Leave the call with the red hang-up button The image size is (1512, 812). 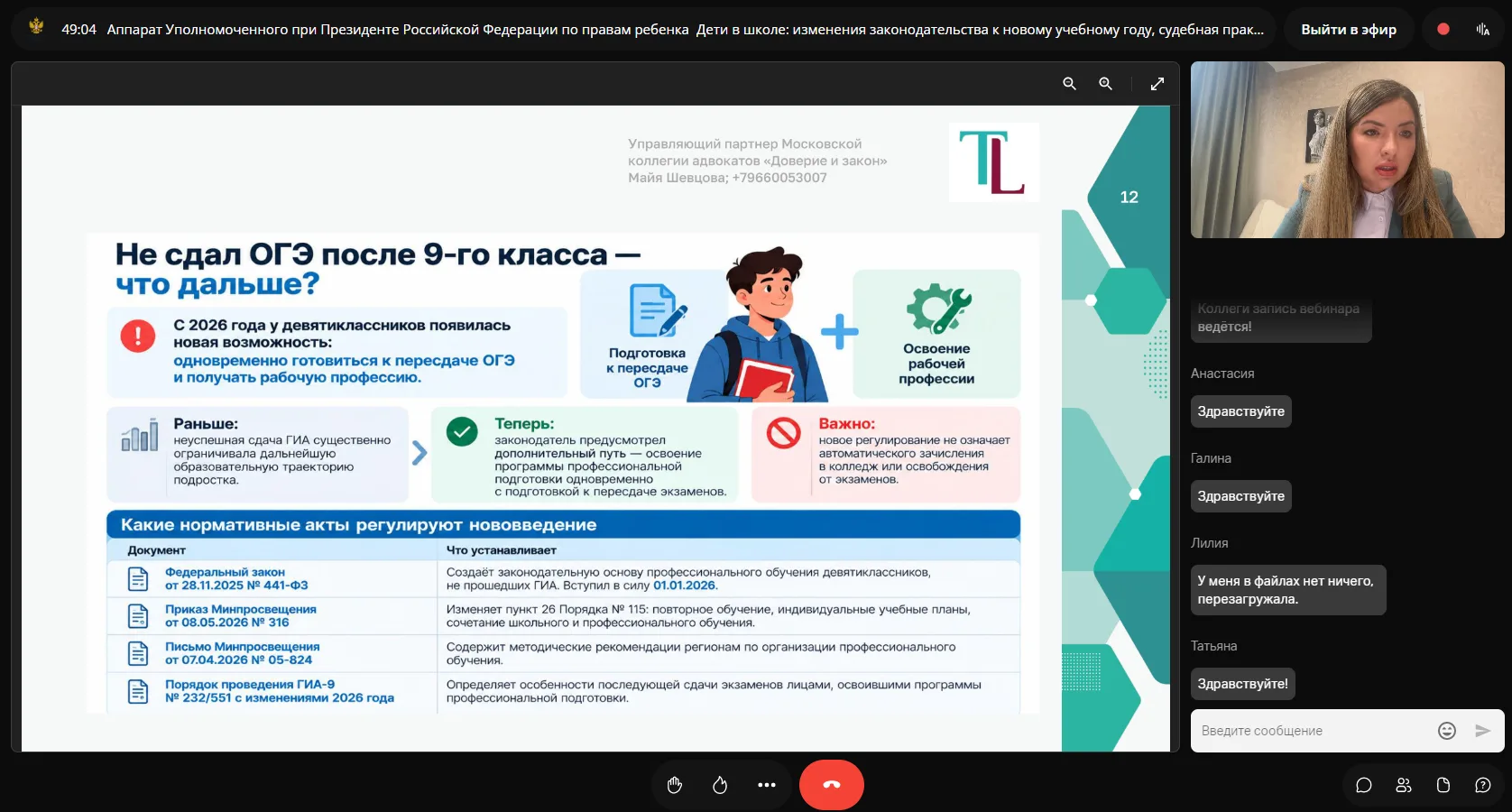click(x=832, y=785)
